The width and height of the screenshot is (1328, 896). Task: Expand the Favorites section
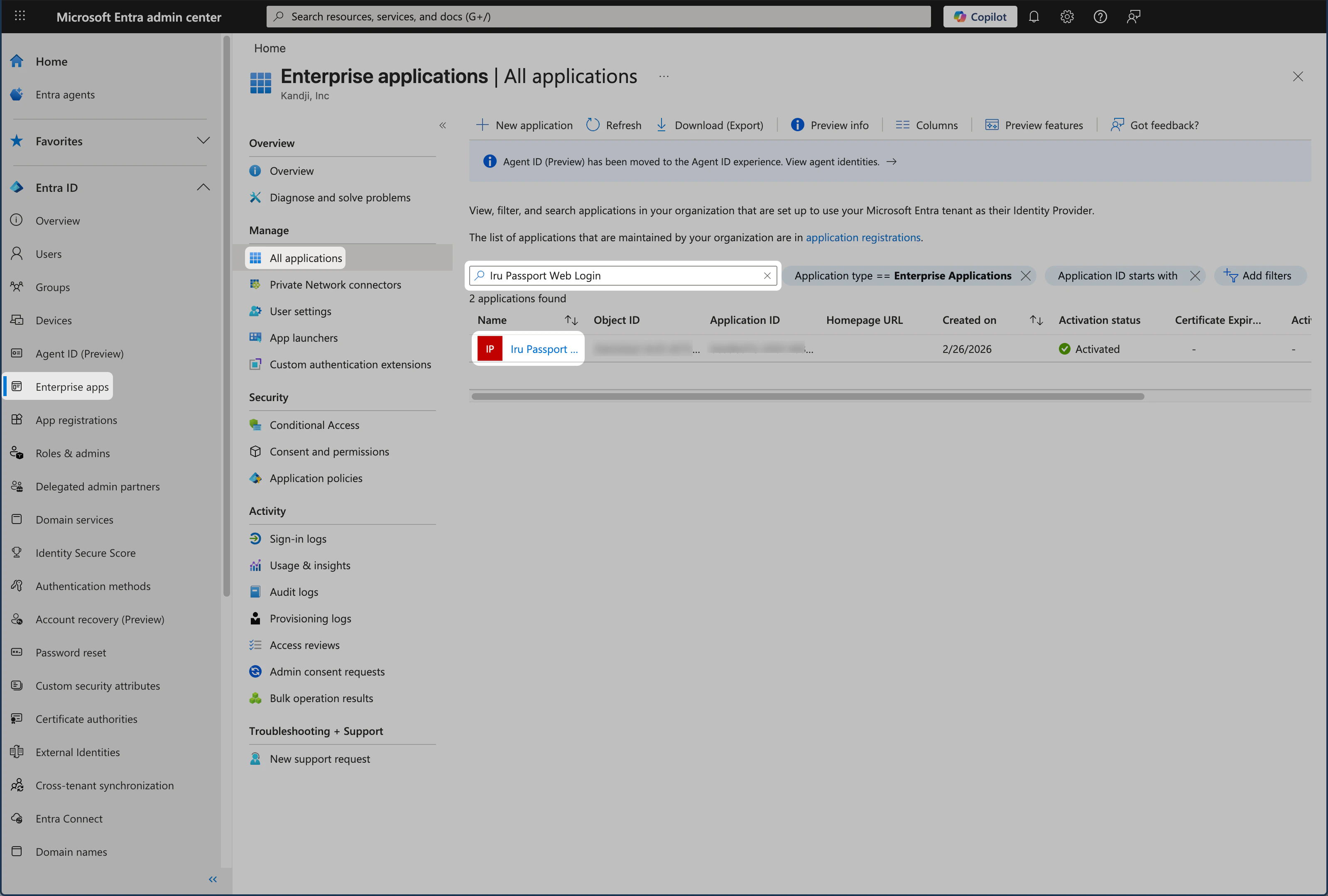(204, 141)
